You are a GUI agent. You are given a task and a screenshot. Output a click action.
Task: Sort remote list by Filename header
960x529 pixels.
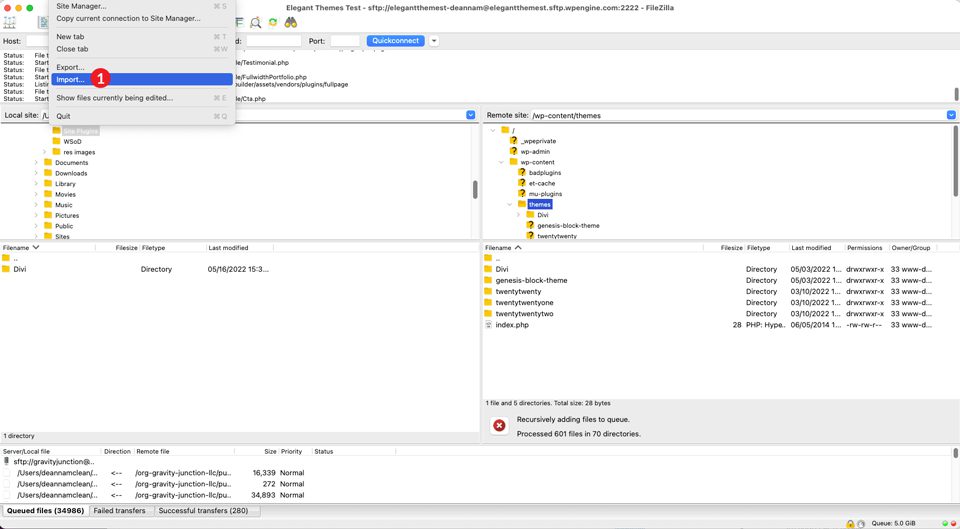point(594,248)
